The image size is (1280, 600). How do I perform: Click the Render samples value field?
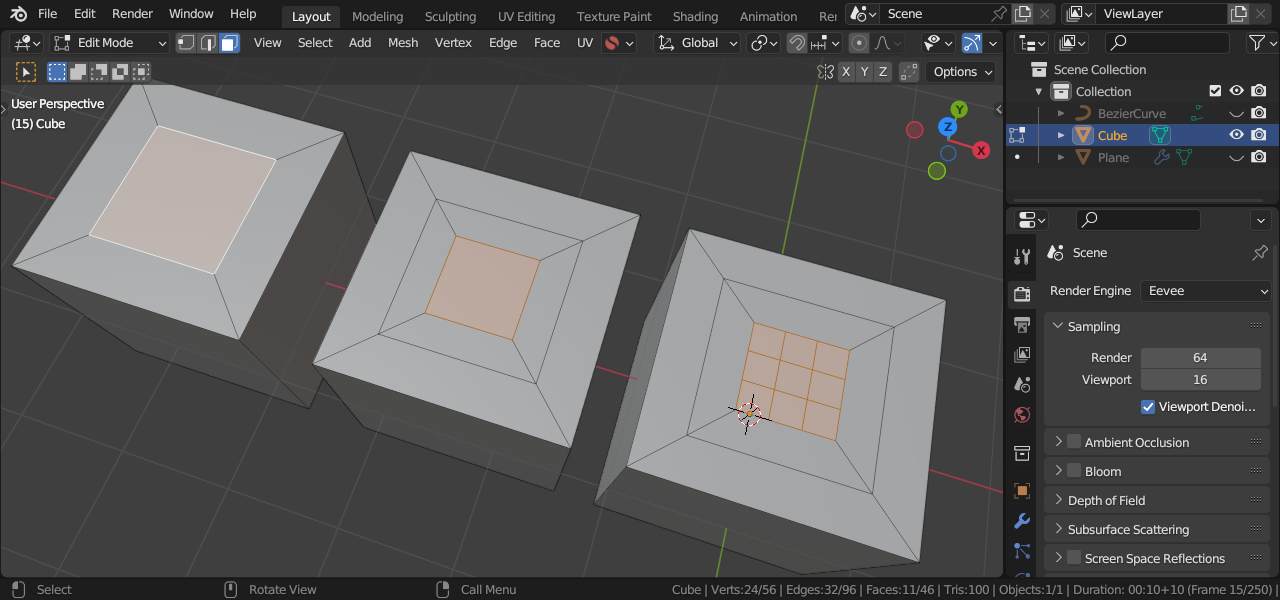[1200, 357]
